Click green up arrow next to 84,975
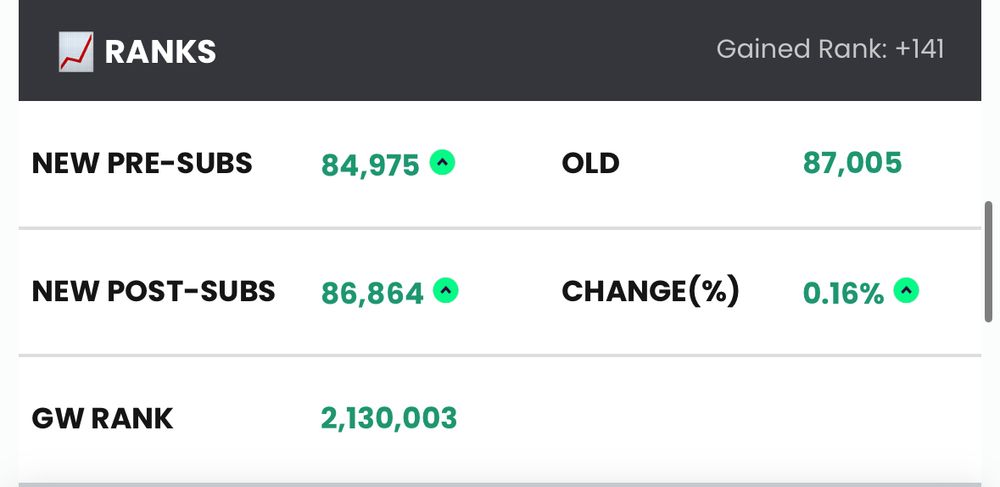This screenshot has width=1000, height=487. (x=442, y=162)
